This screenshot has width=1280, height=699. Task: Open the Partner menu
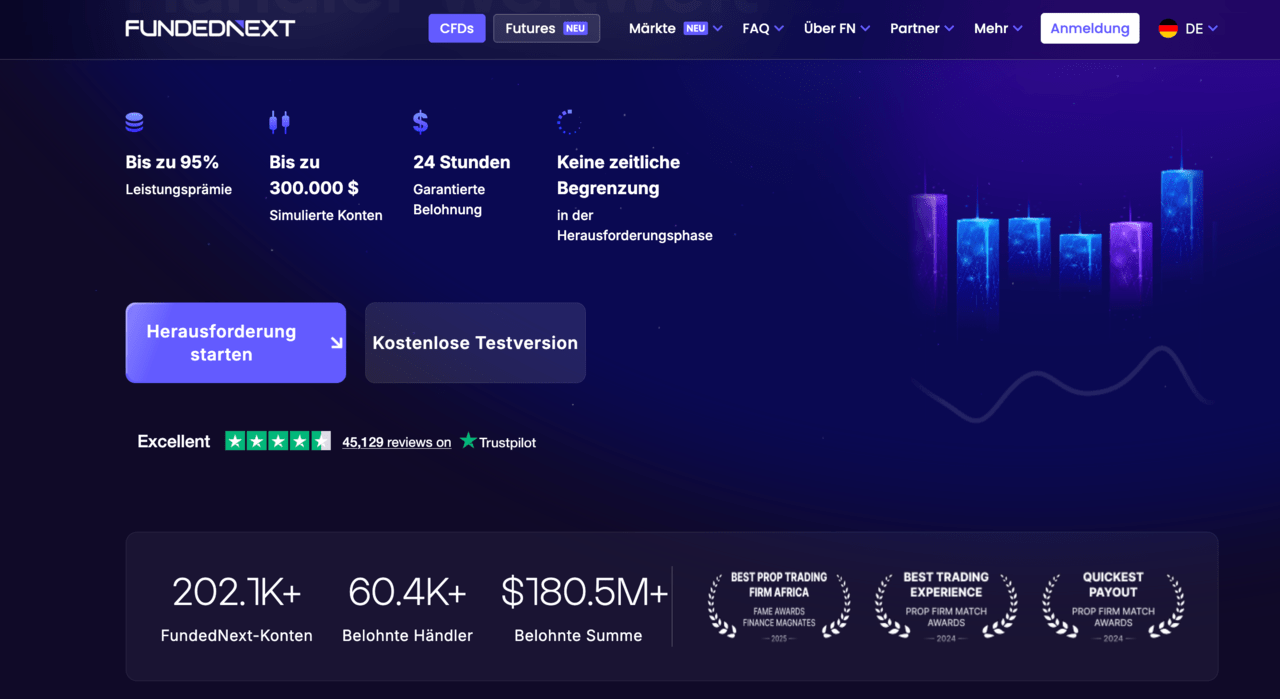pos(921,28)
